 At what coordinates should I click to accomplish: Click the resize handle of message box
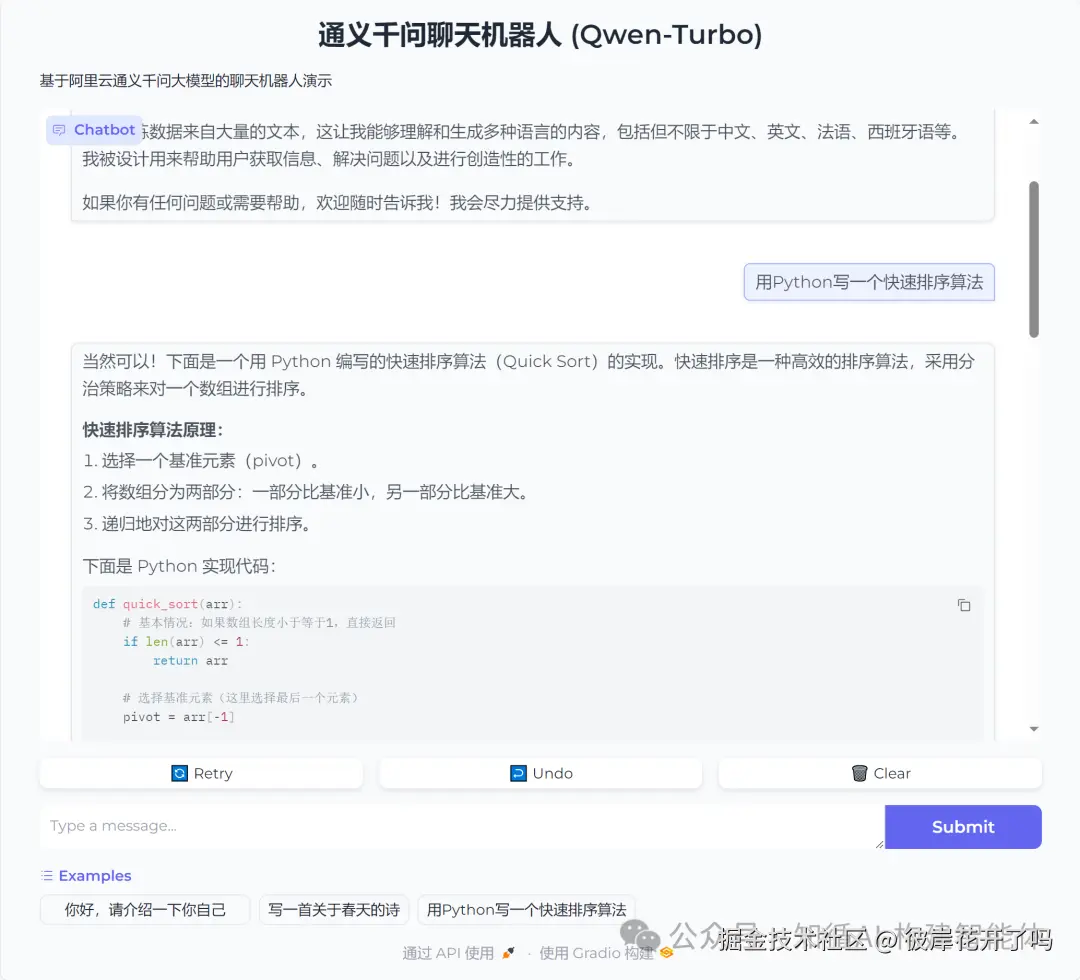pyautogui.click(x=880, y=844)
